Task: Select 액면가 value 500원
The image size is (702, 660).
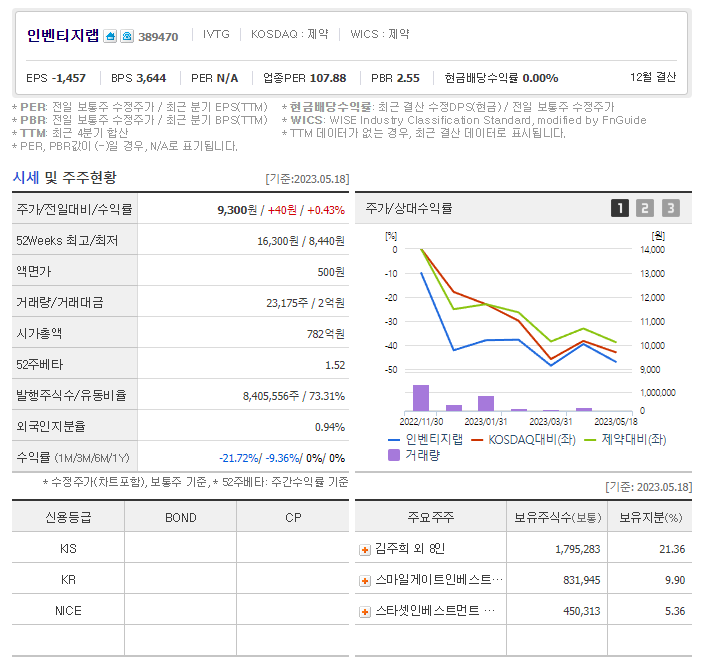Action: (x=331, y=272)
